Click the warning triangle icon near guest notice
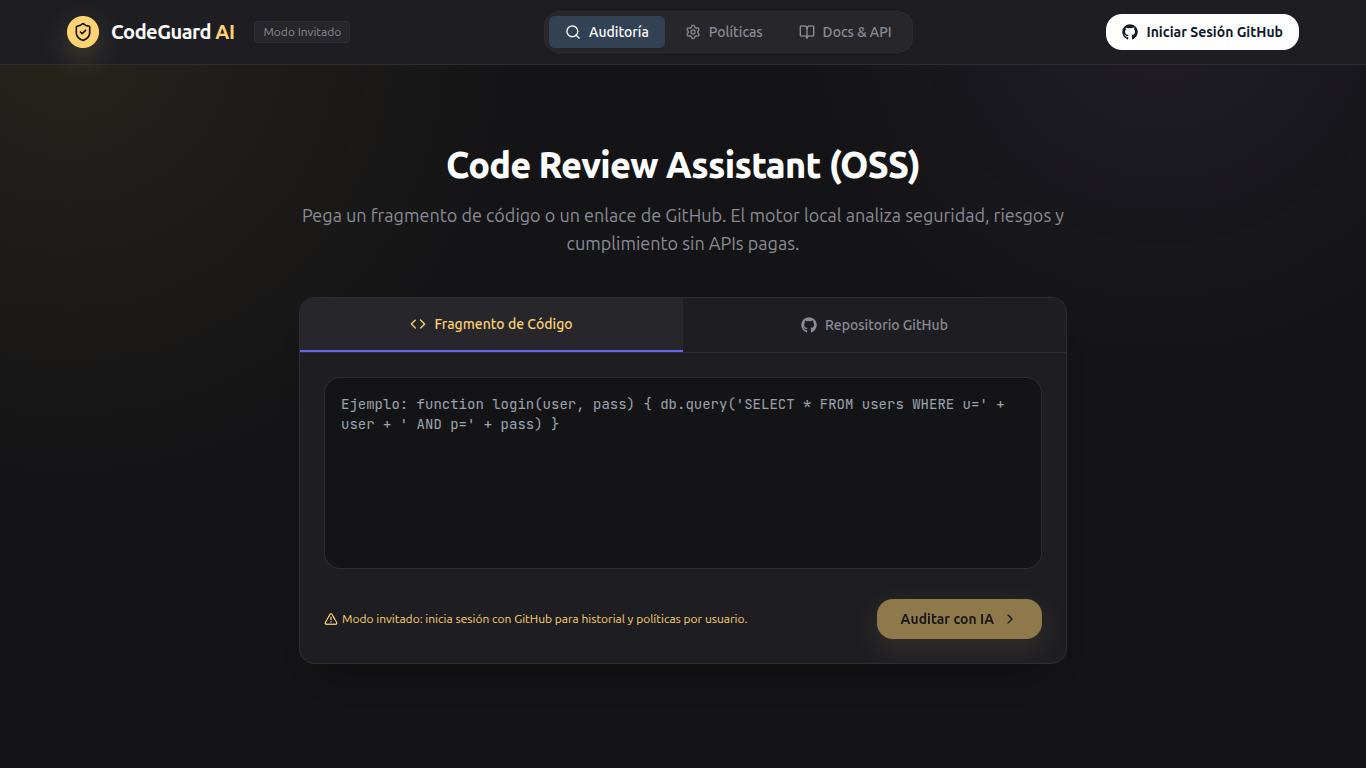1366x768 pixels. point(331,619)
